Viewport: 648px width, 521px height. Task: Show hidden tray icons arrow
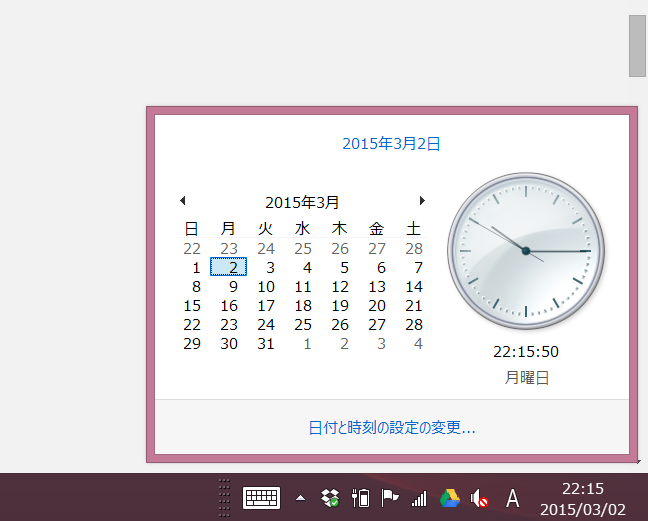point(300,498)
